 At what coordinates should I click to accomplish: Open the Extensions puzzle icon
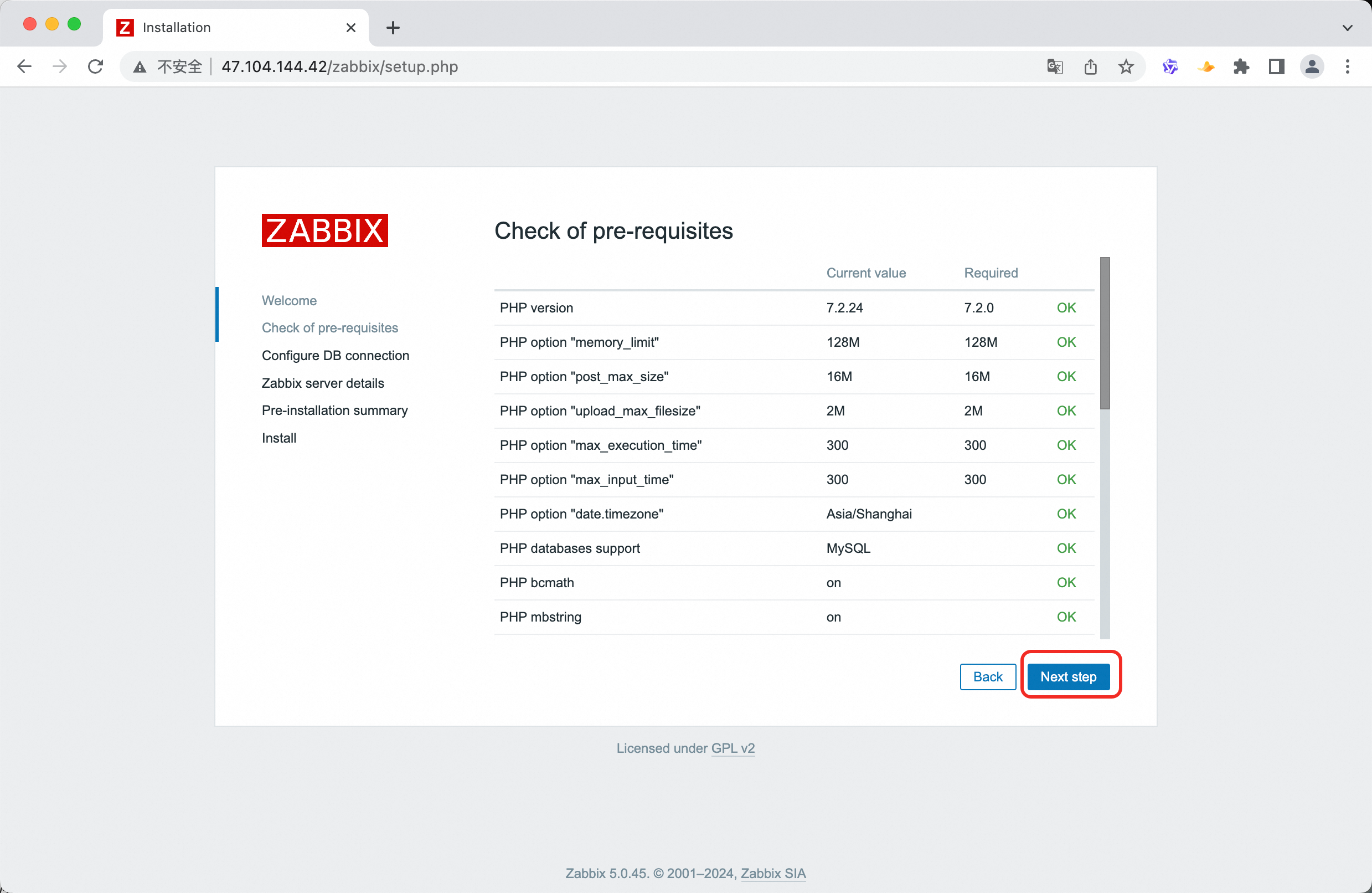[x=1241, y=67]
